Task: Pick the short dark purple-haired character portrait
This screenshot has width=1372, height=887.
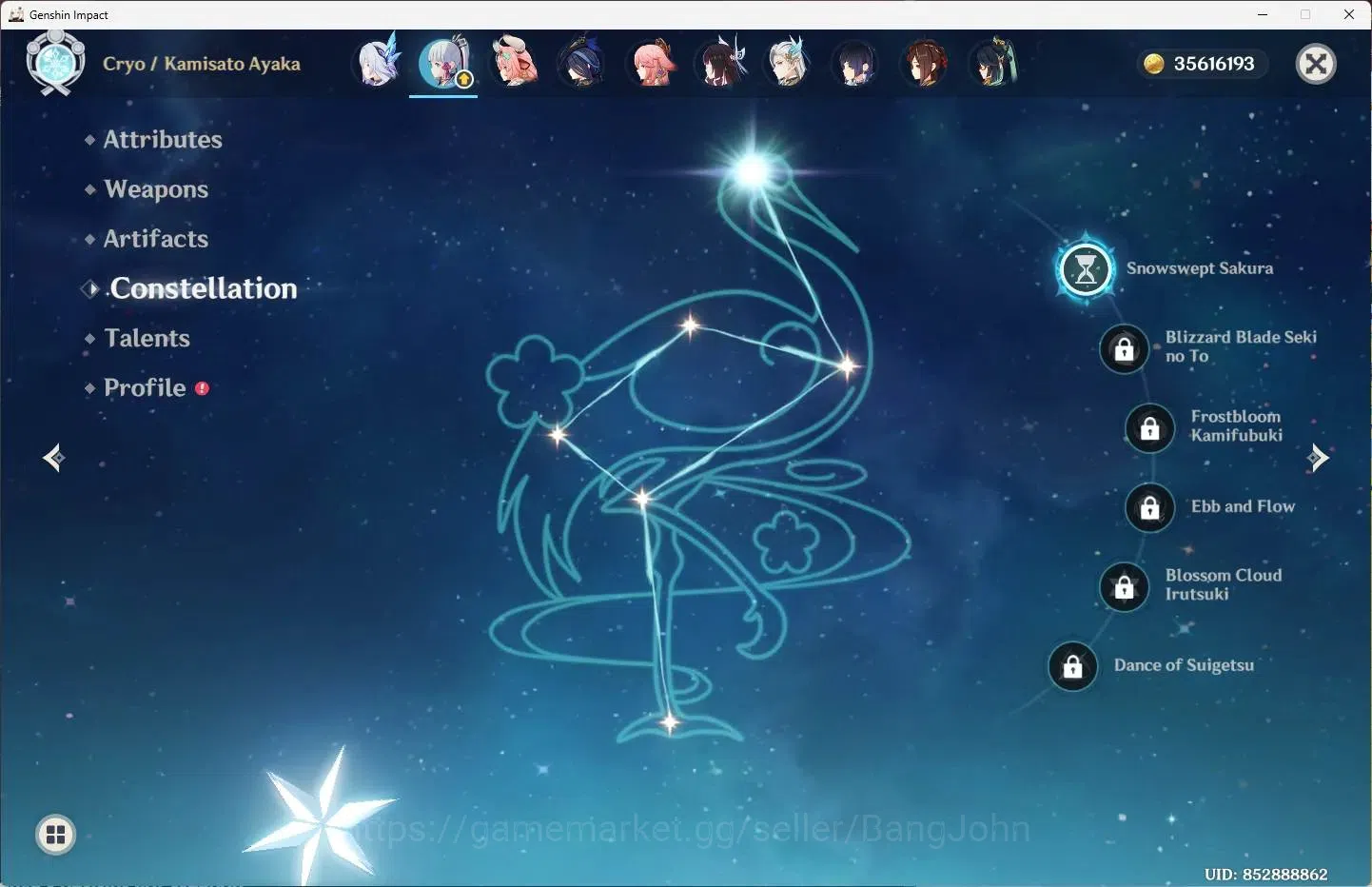Action: tap(855, 63)
